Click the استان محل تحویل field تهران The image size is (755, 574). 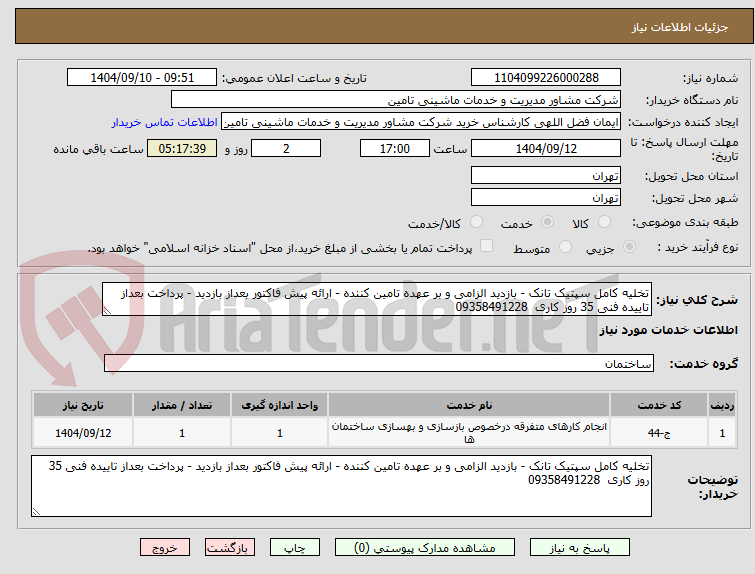click(x=546, y=175)
